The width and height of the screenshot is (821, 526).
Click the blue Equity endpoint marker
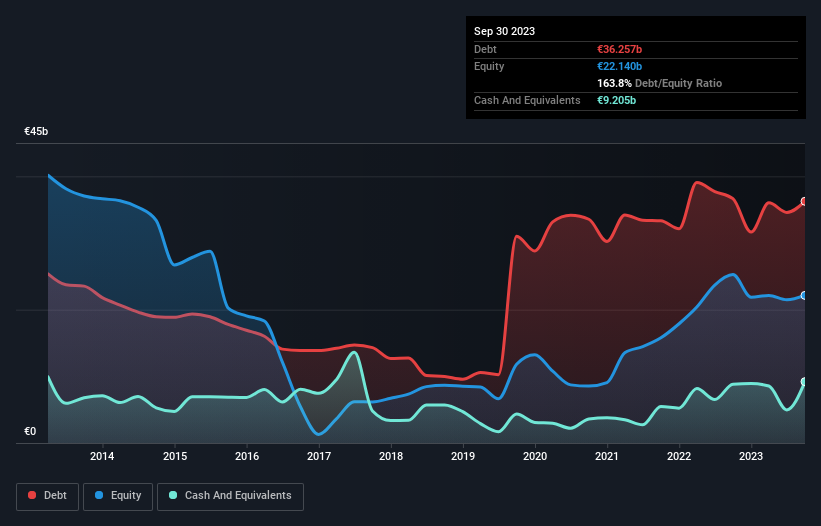click(804, 296)
